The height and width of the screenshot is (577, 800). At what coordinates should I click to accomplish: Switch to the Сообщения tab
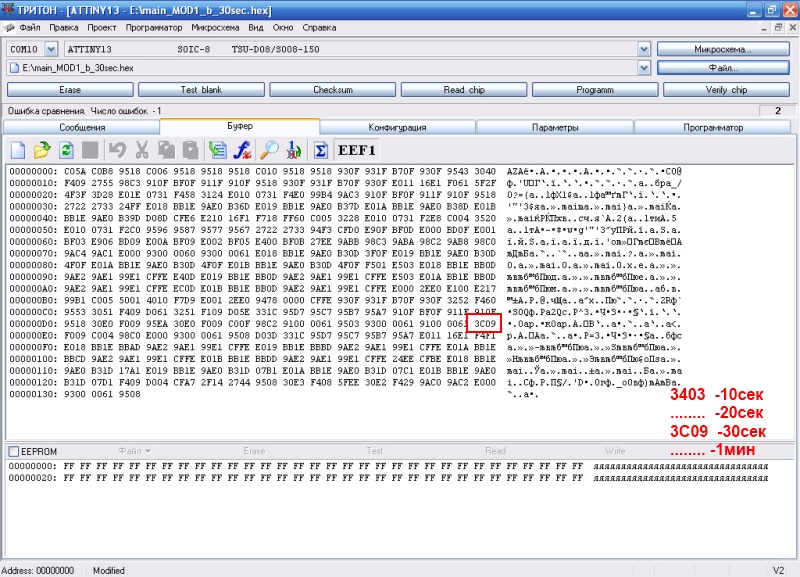(x=82, y=128)
